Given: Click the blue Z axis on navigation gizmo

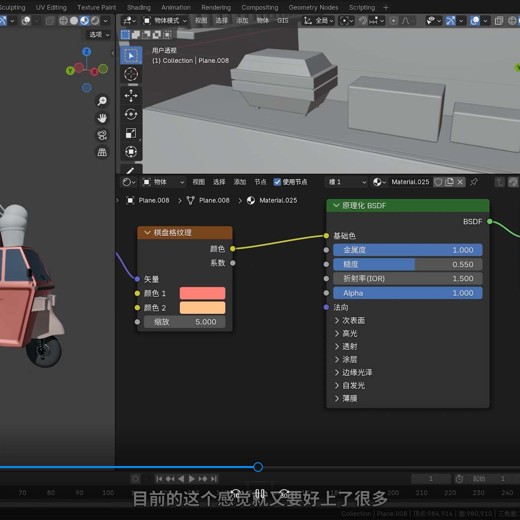Looking at the screenshot, I should coord(87,52).
